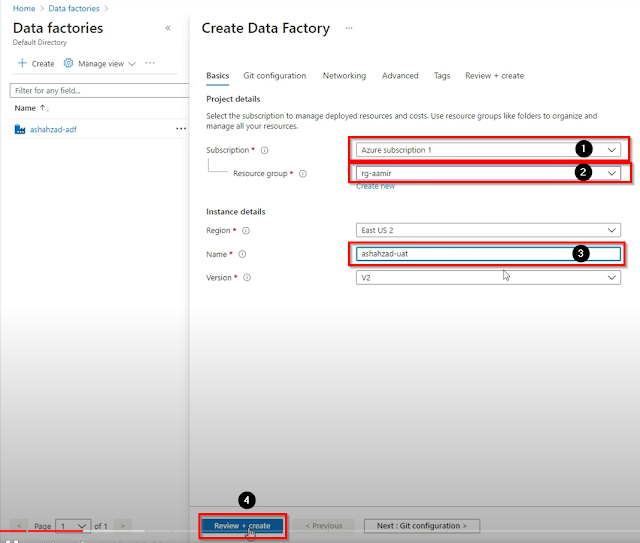
Task: Click the Resource group info icon
Action: click(303, 174)
